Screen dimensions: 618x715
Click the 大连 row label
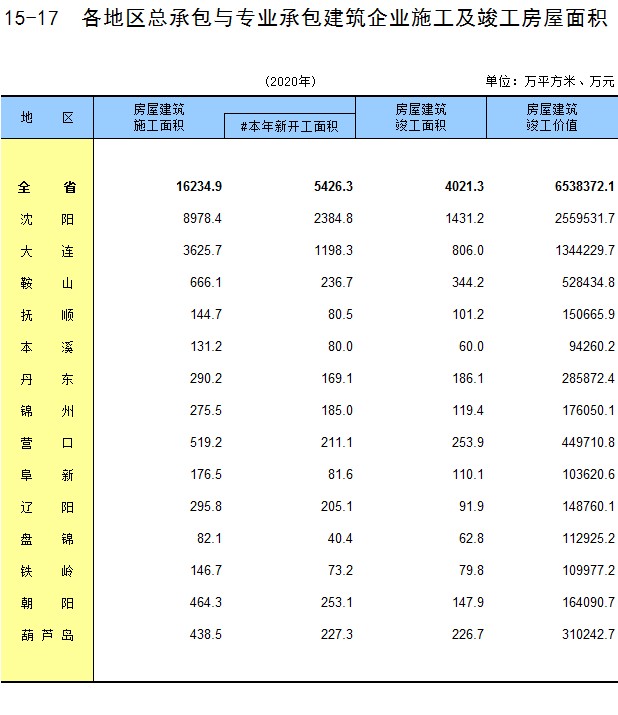click(x=47, y=251)
